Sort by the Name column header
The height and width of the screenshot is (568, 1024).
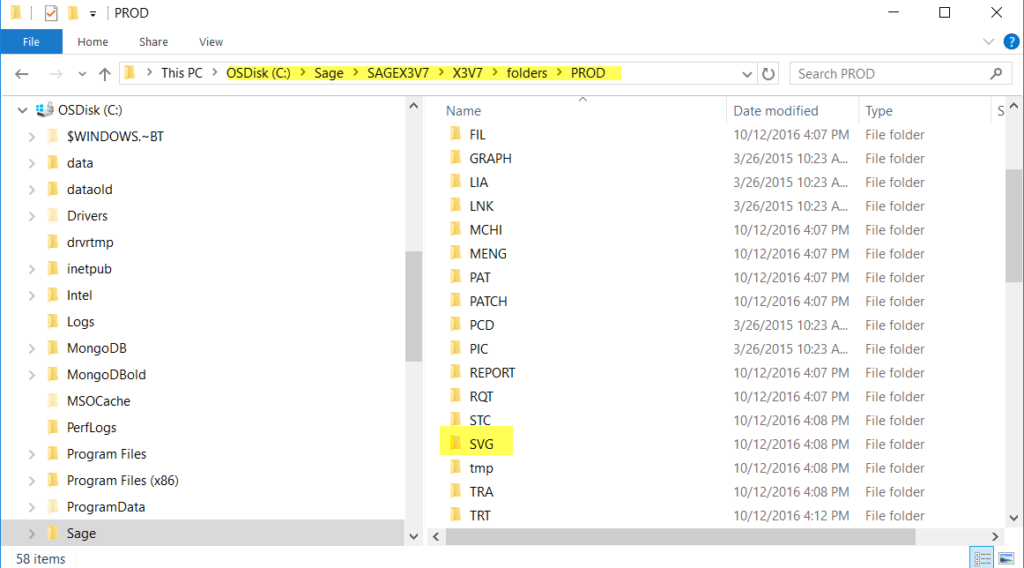pyautogui.click(x=464, y=111)
